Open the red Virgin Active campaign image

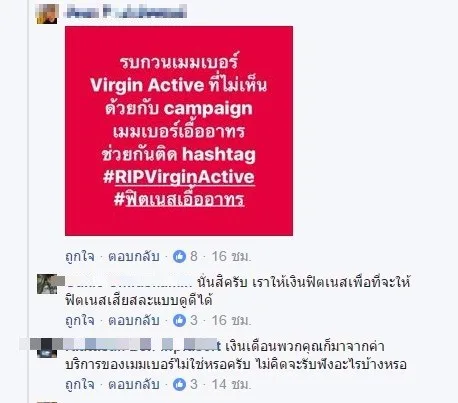[179, 131]
